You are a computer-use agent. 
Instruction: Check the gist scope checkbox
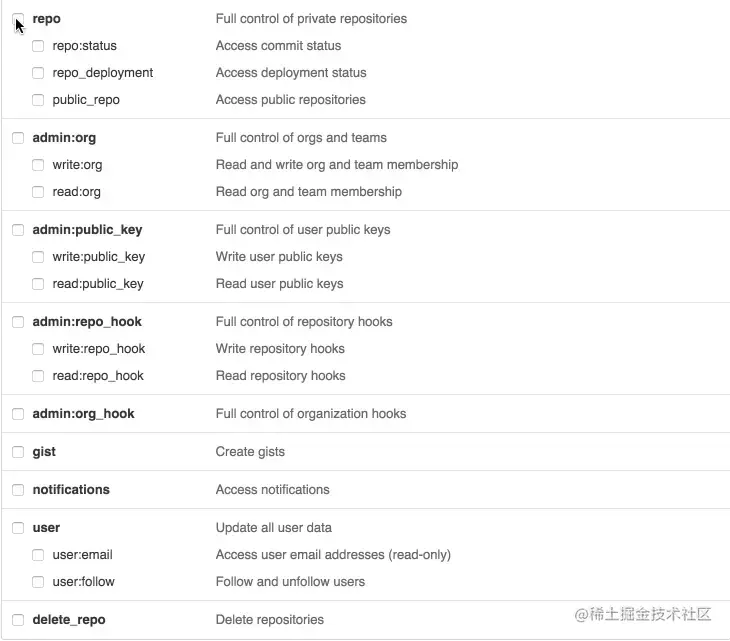point(18,452)
